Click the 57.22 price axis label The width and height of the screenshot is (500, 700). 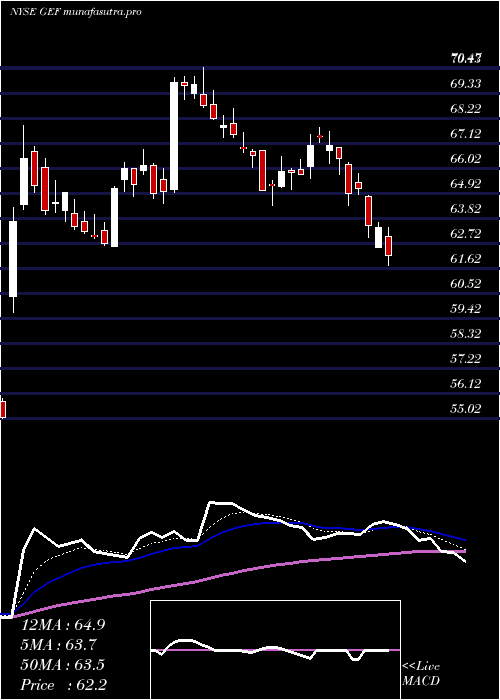point(466,358)
